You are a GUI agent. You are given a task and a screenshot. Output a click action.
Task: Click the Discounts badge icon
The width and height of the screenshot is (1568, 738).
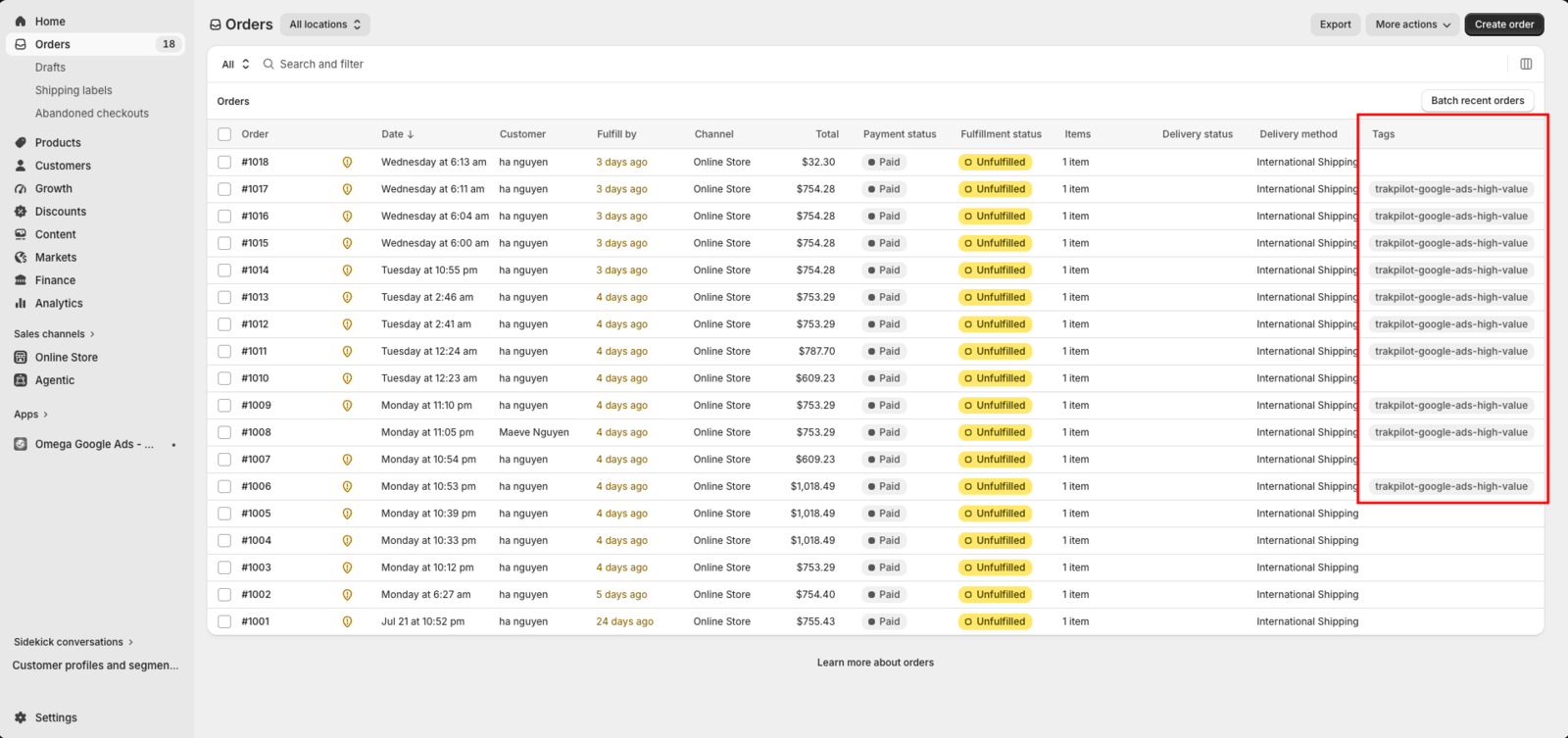click(21, 212)
